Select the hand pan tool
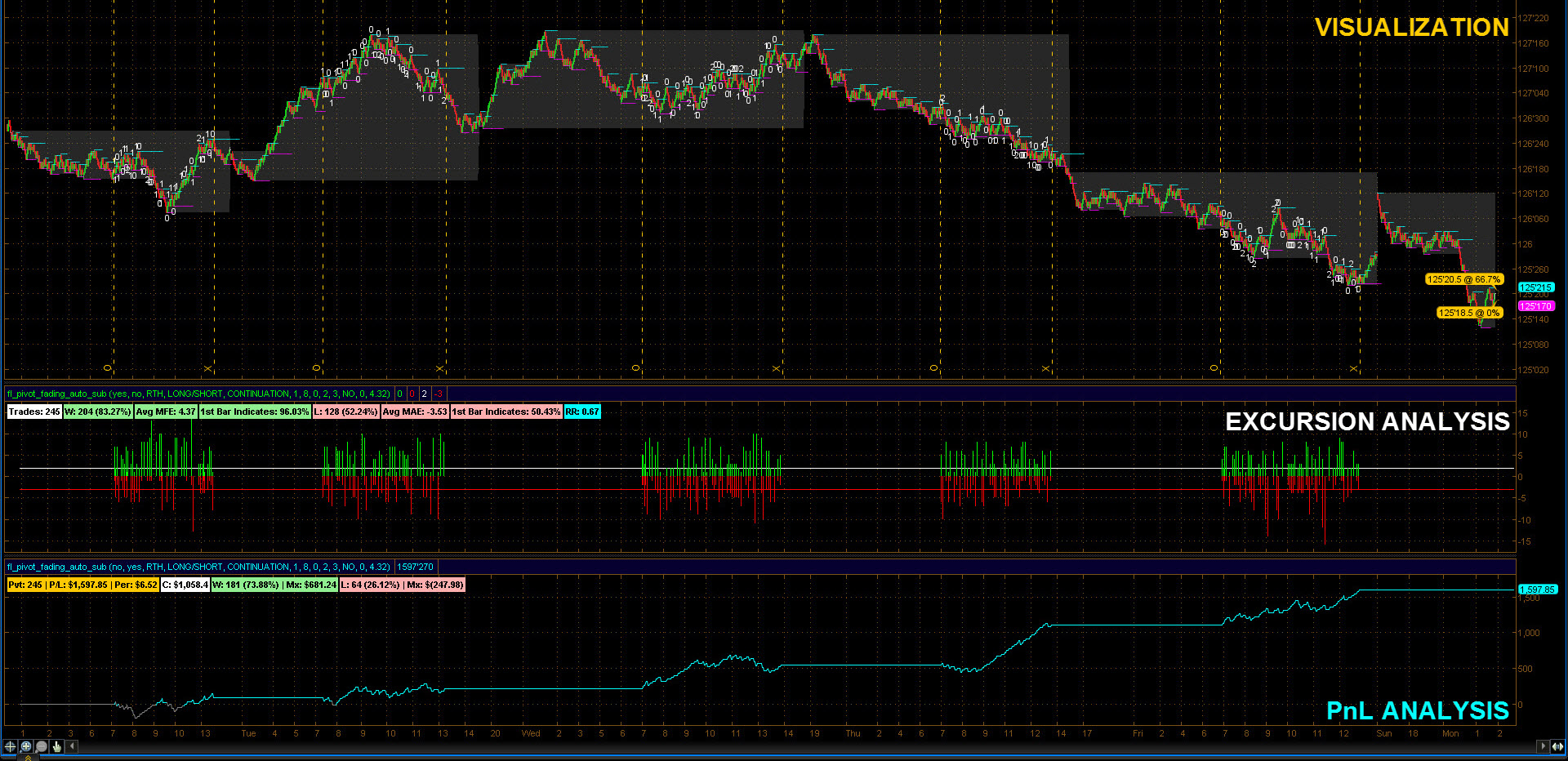Screen dimensions: 1568x761 (57, 746)
